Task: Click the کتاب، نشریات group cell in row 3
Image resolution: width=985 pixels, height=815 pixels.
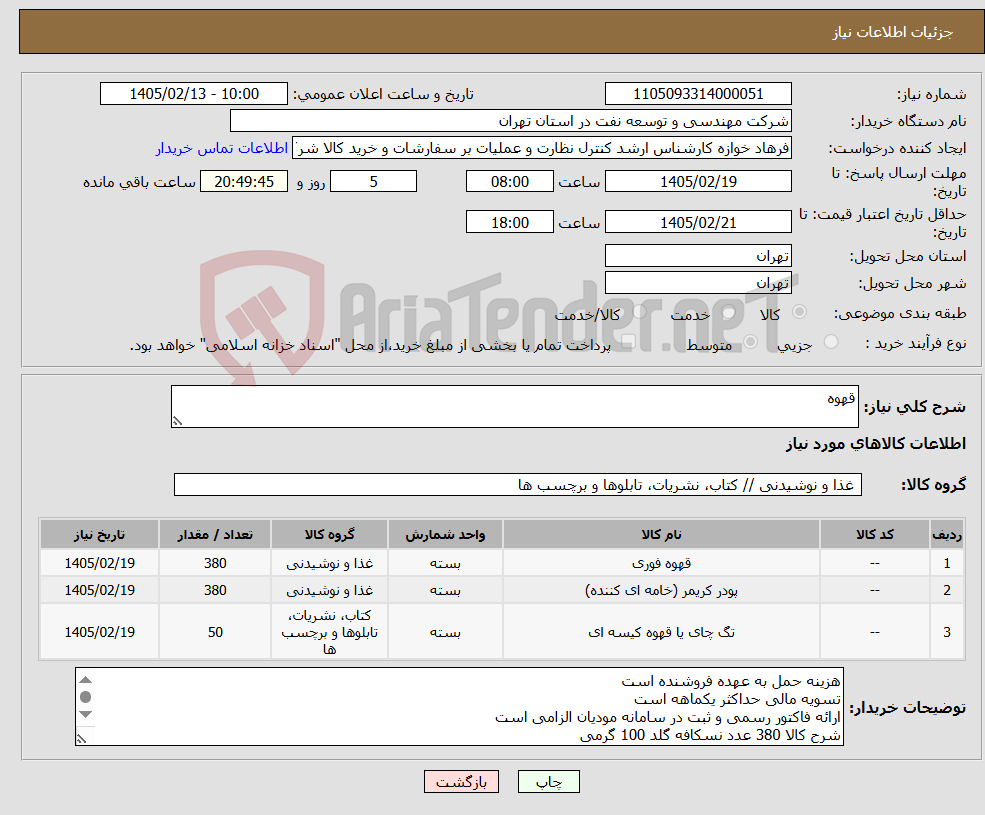Action: [x=329, y=632]
